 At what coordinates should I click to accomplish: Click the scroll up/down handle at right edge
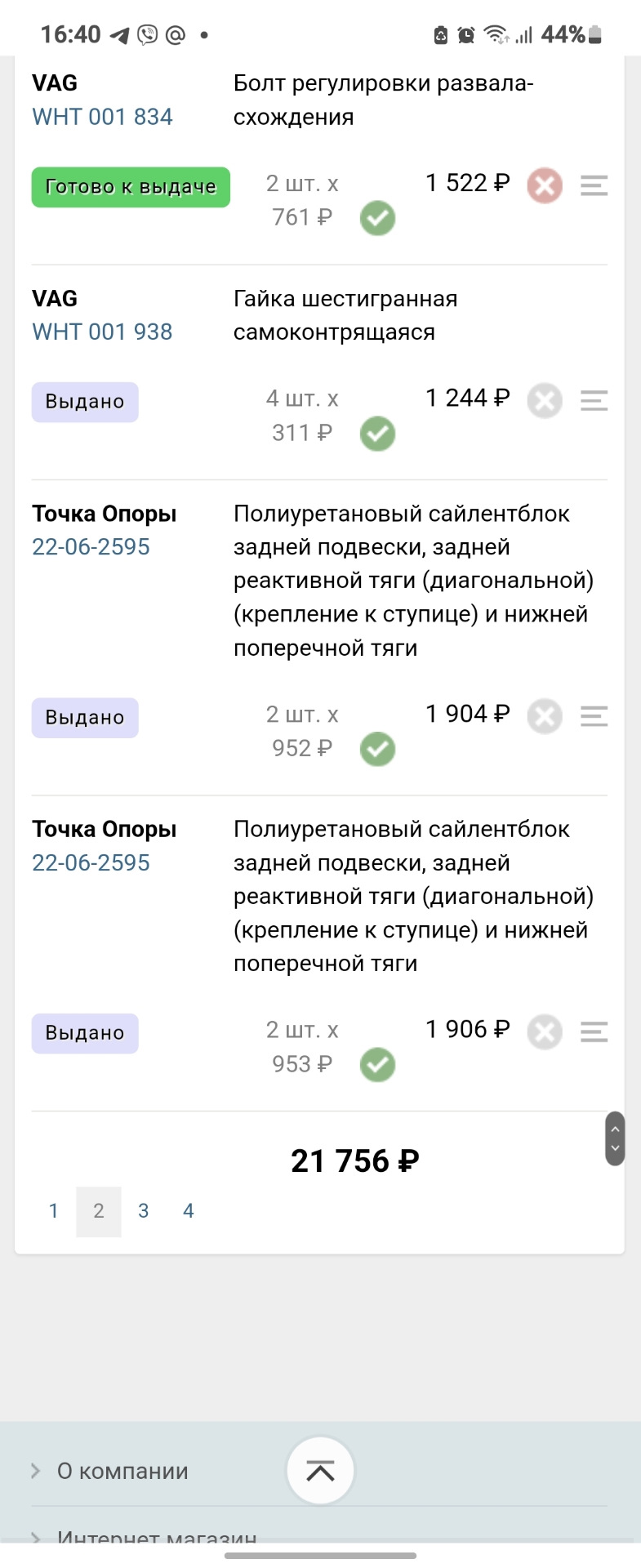click(x=615, y=1138)
